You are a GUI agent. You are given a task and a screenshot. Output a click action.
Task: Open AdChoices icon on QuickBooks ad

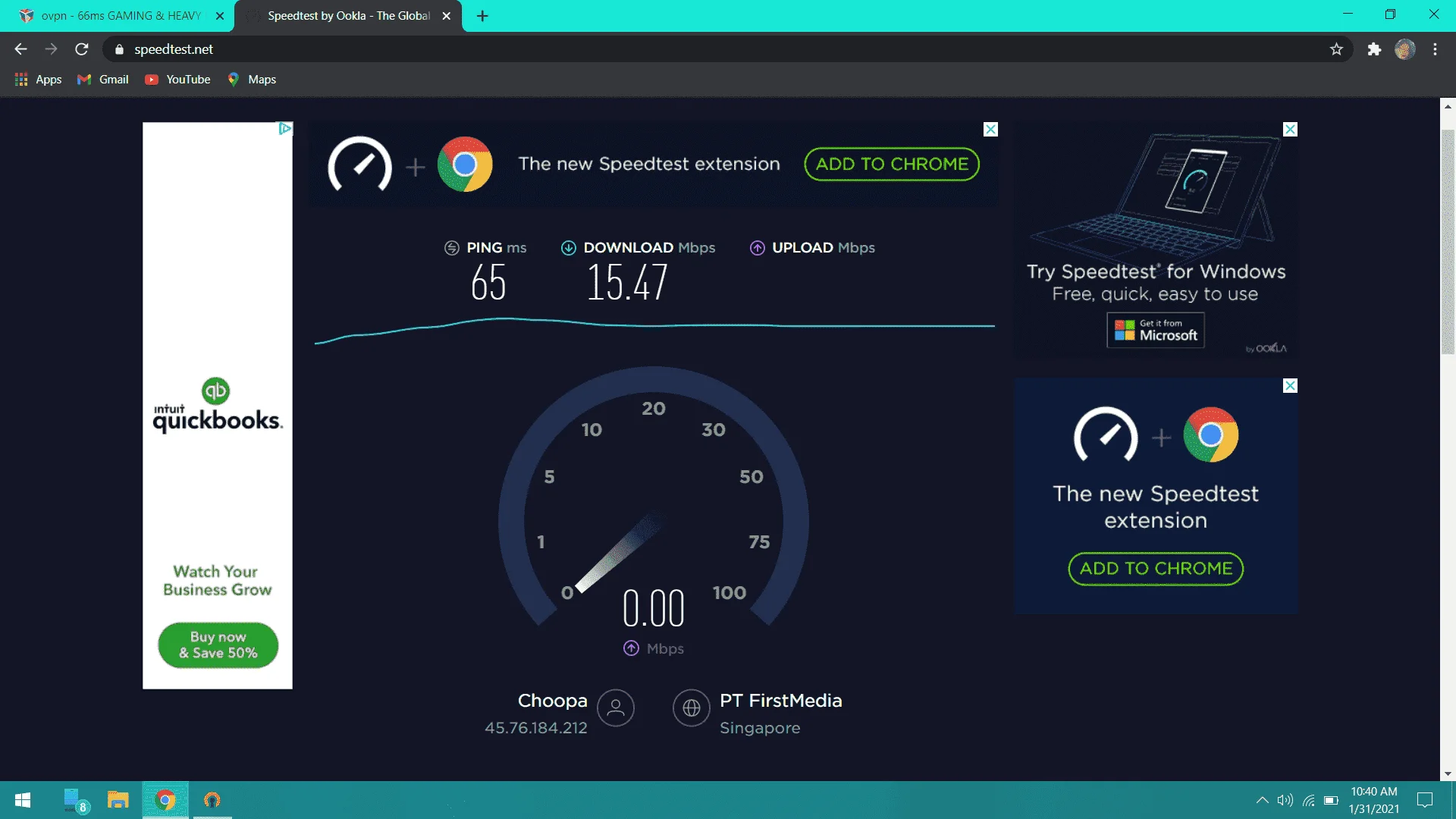pyautogui.click(x=284, y=129)
